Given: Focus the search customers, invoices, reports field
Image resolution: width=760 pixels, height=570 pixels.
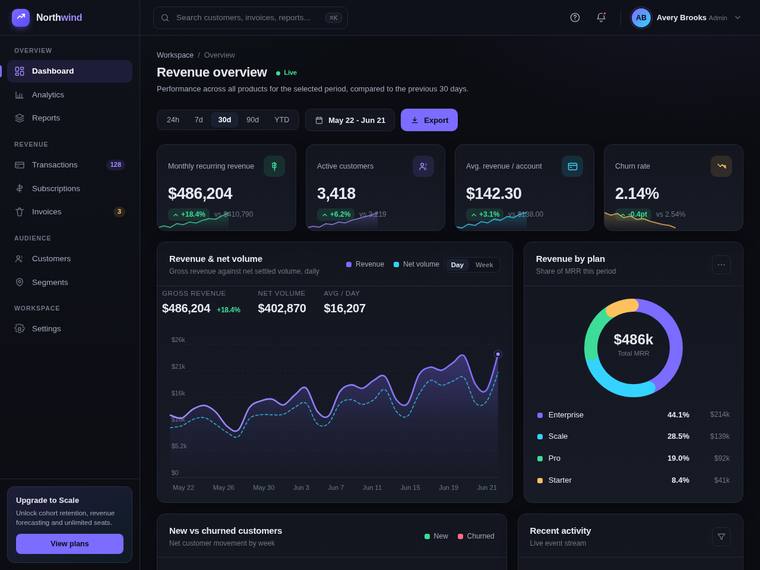Looking at the screenshot, I should click(250, 17).
